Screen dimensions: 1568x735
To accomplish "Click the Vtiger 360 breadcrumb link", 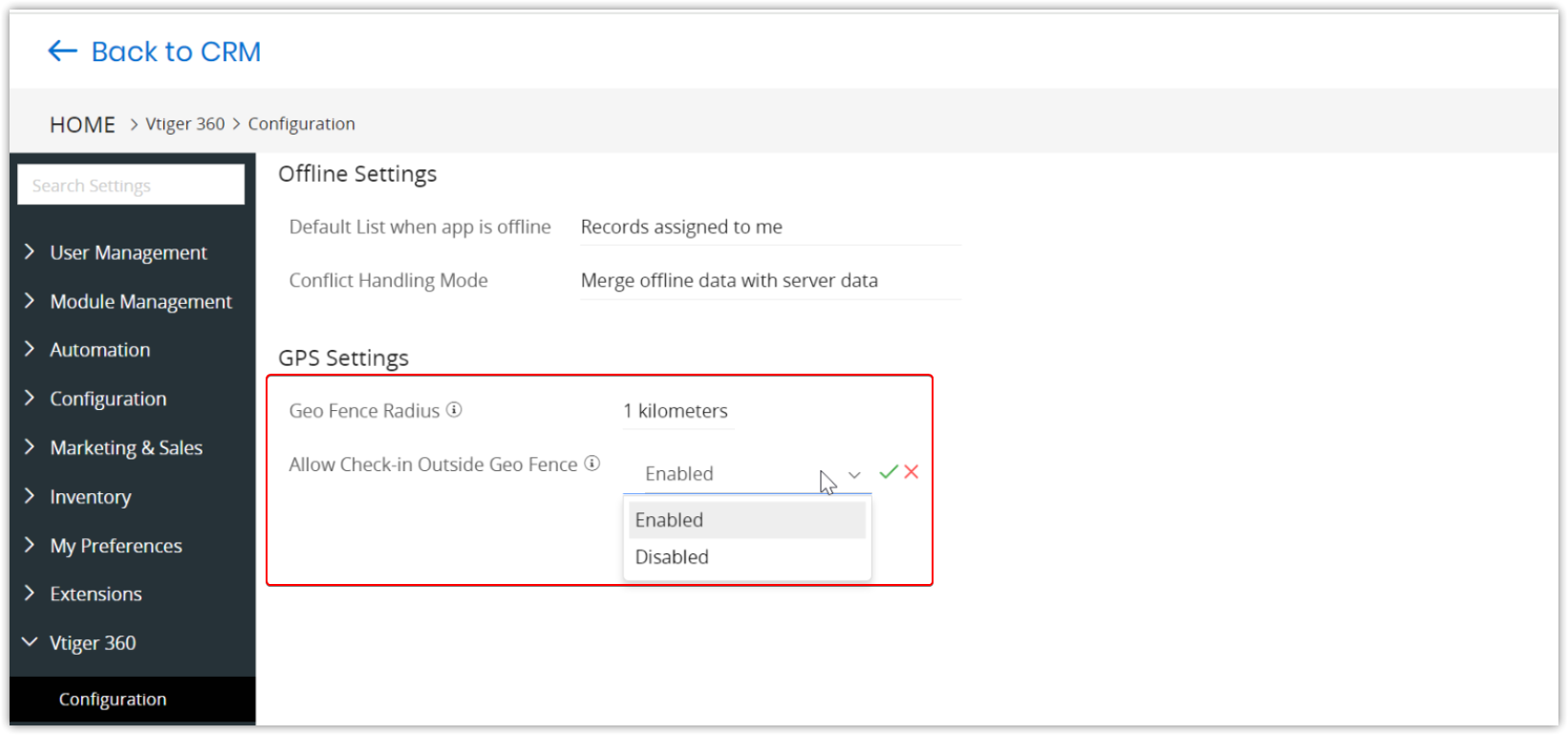I will click(x=185, y=124).
